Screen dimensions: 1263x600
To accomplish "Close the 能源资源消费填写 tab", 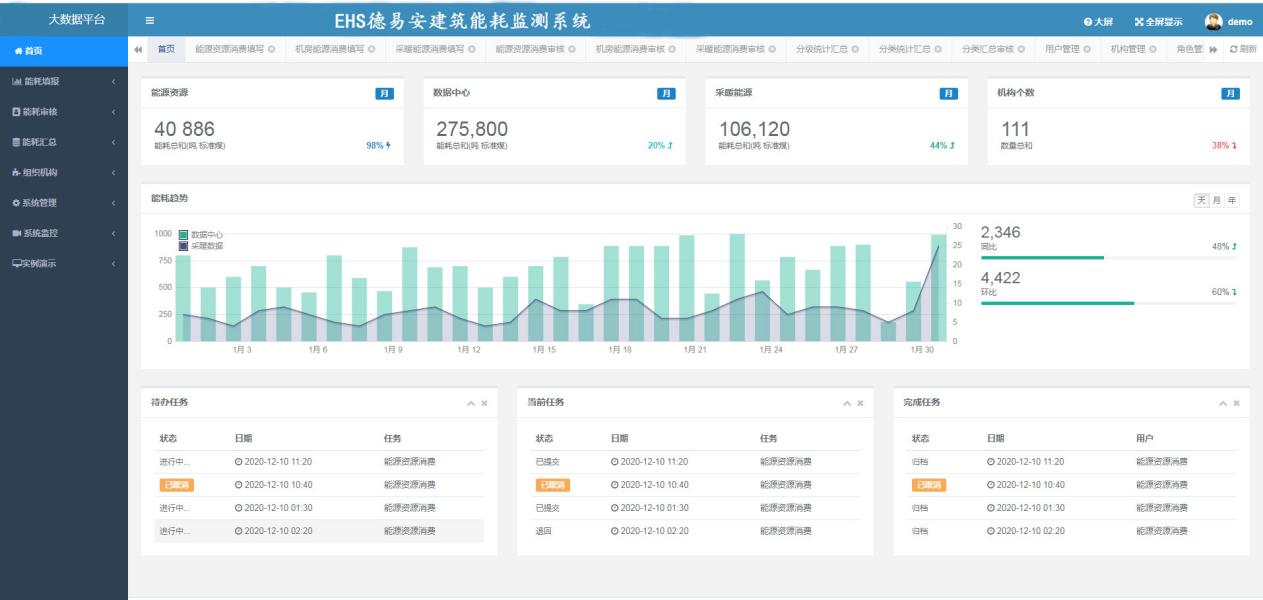I will [271, 49].
